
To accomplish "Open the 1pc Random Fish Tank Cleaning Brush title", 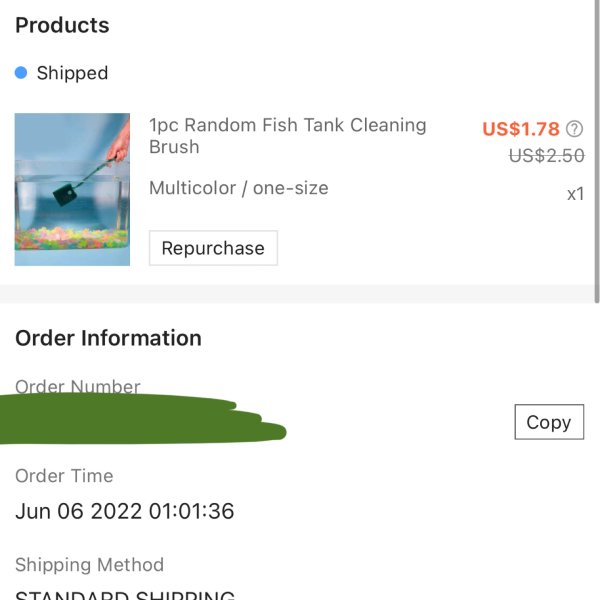I will (x=287, y=136).
